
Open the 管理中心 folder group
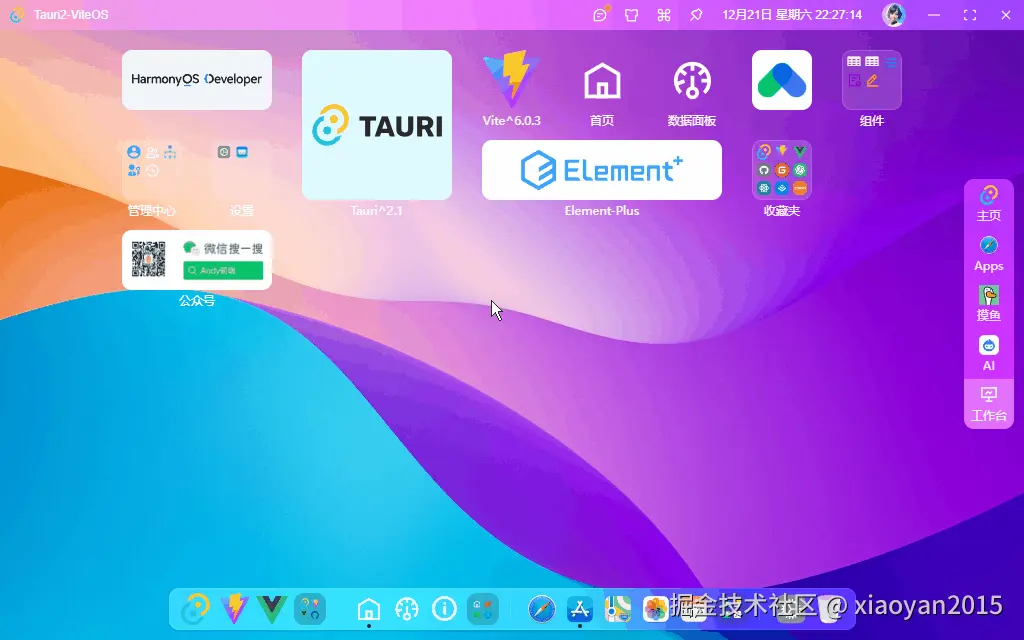[152, 170]
